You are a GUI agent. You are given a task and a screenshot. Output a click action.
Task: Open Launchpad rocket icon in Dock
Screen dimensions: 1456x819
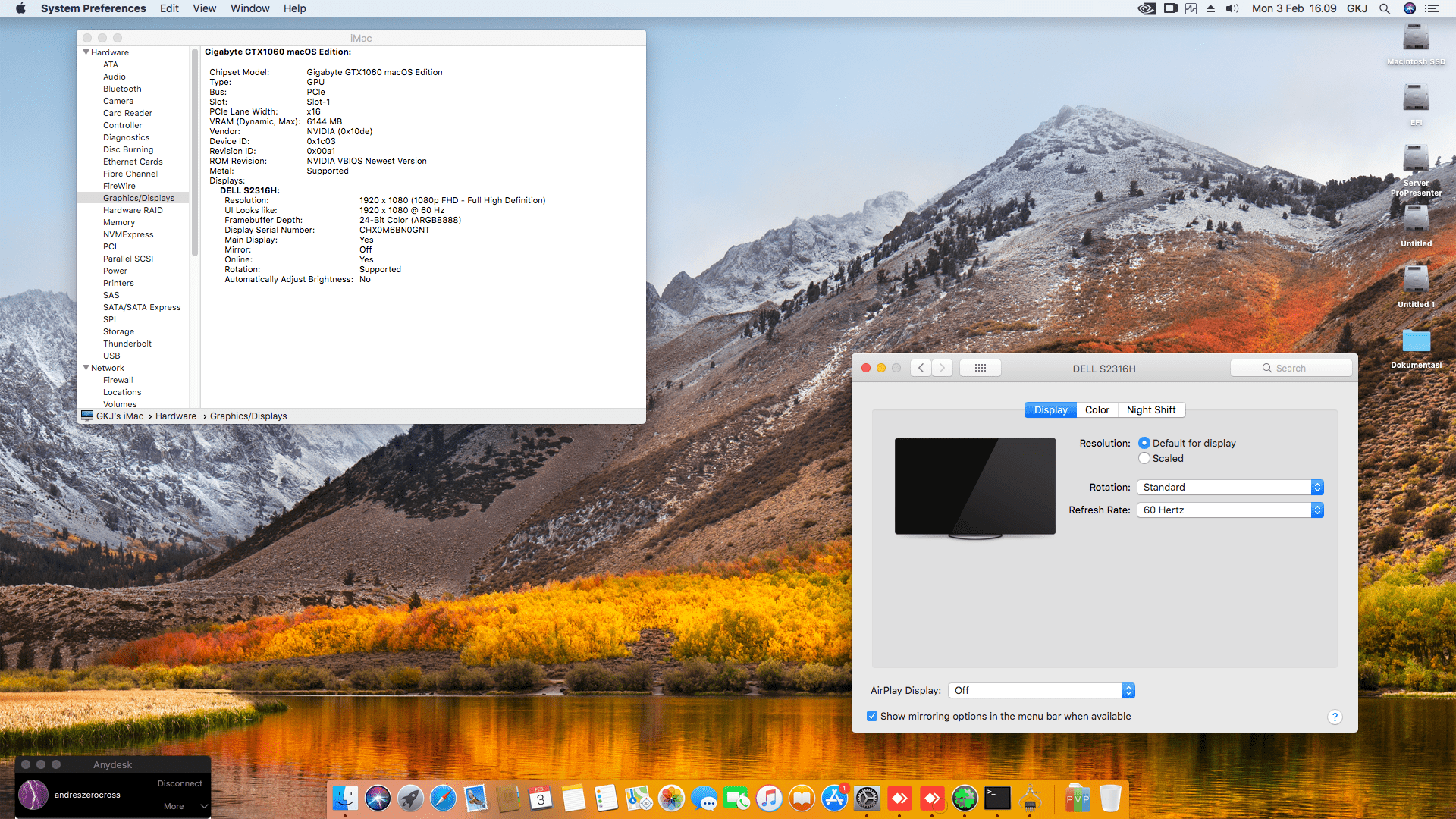point(410,798)
